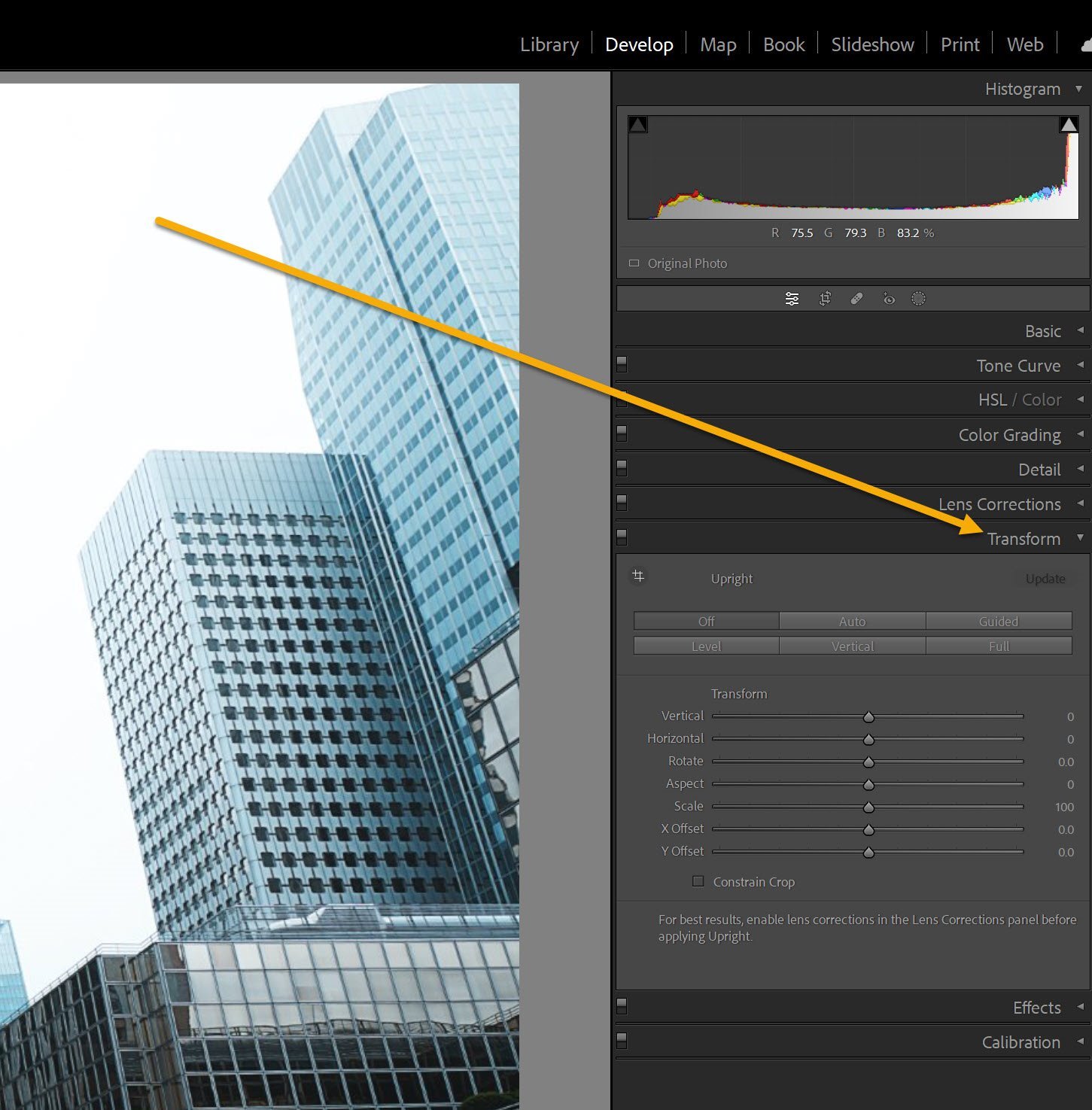The height and width of the screenshot is (1110, 1092).
Task: Toggle the Lens Corrections panel switch
Action: 621,502
